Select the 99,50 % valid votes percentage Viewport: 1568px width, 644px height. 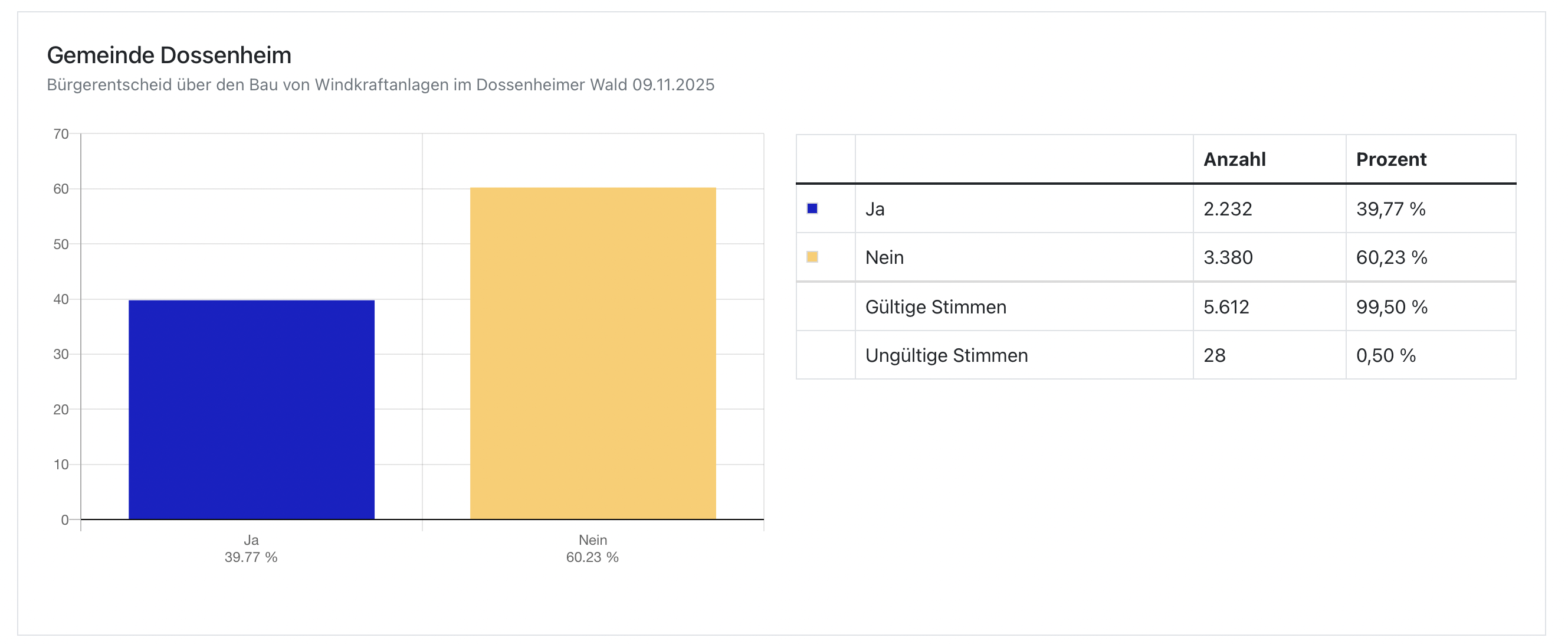click(x=1392, y=306)
